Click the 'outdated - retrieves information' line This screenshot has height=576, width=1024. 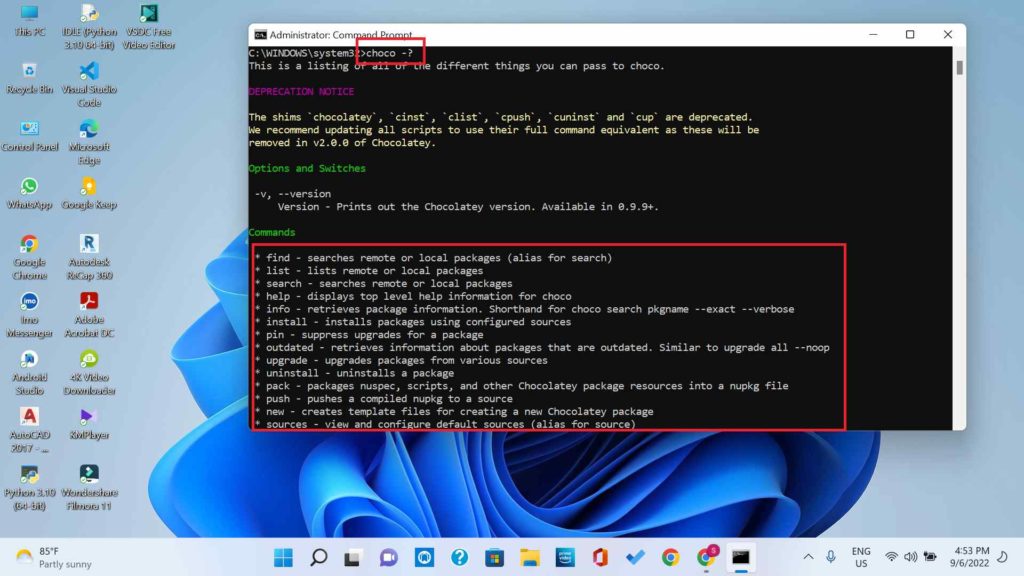tap(542, 348)
